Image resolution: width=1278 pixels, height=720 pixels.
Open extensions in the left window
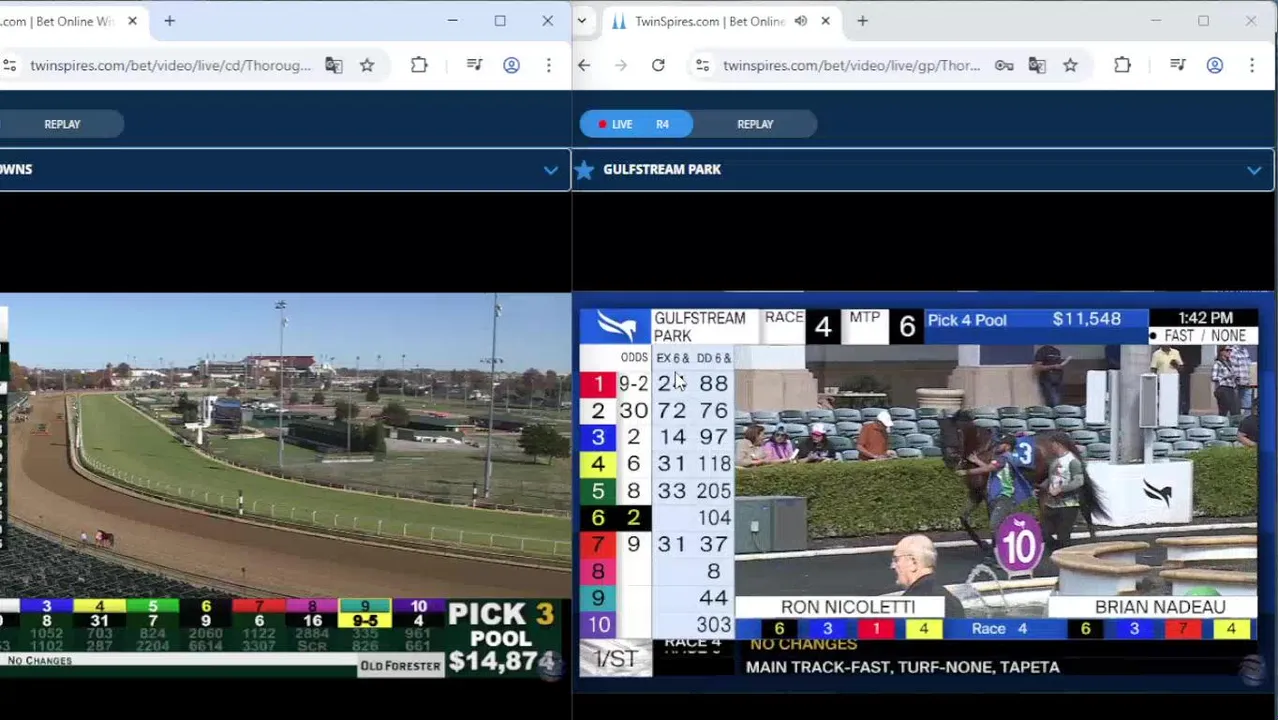pyautogui.click(x=419, y=65)
